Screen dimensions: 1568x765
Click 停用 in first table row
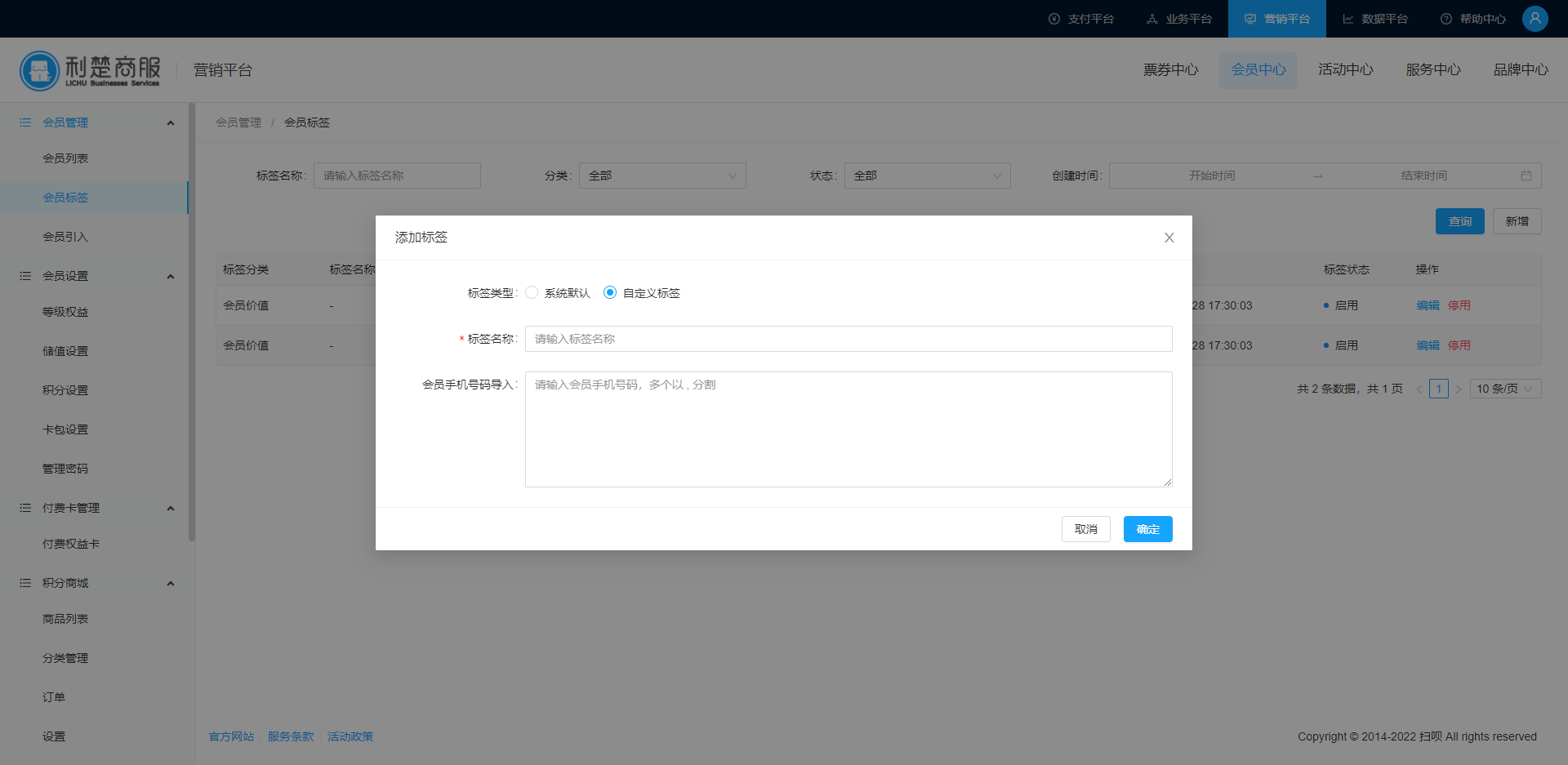tap(1459, 305)
